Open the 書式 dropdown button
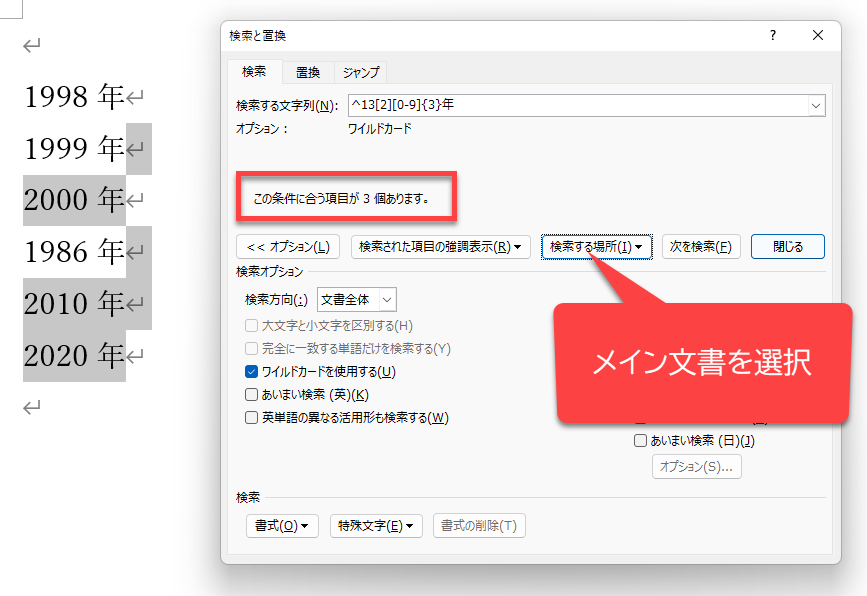Viewport: 867px width, 596px height. coord(281,526)
